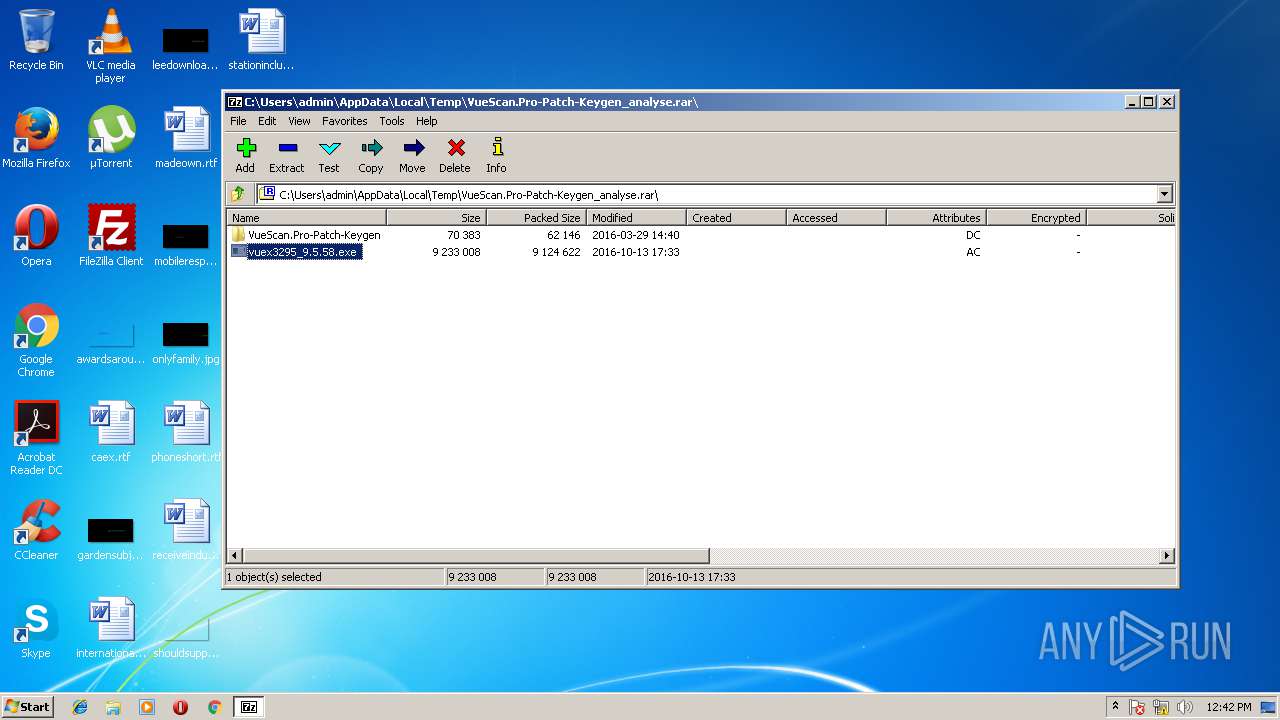Sort by Encrypted column header

point(1036,217)
